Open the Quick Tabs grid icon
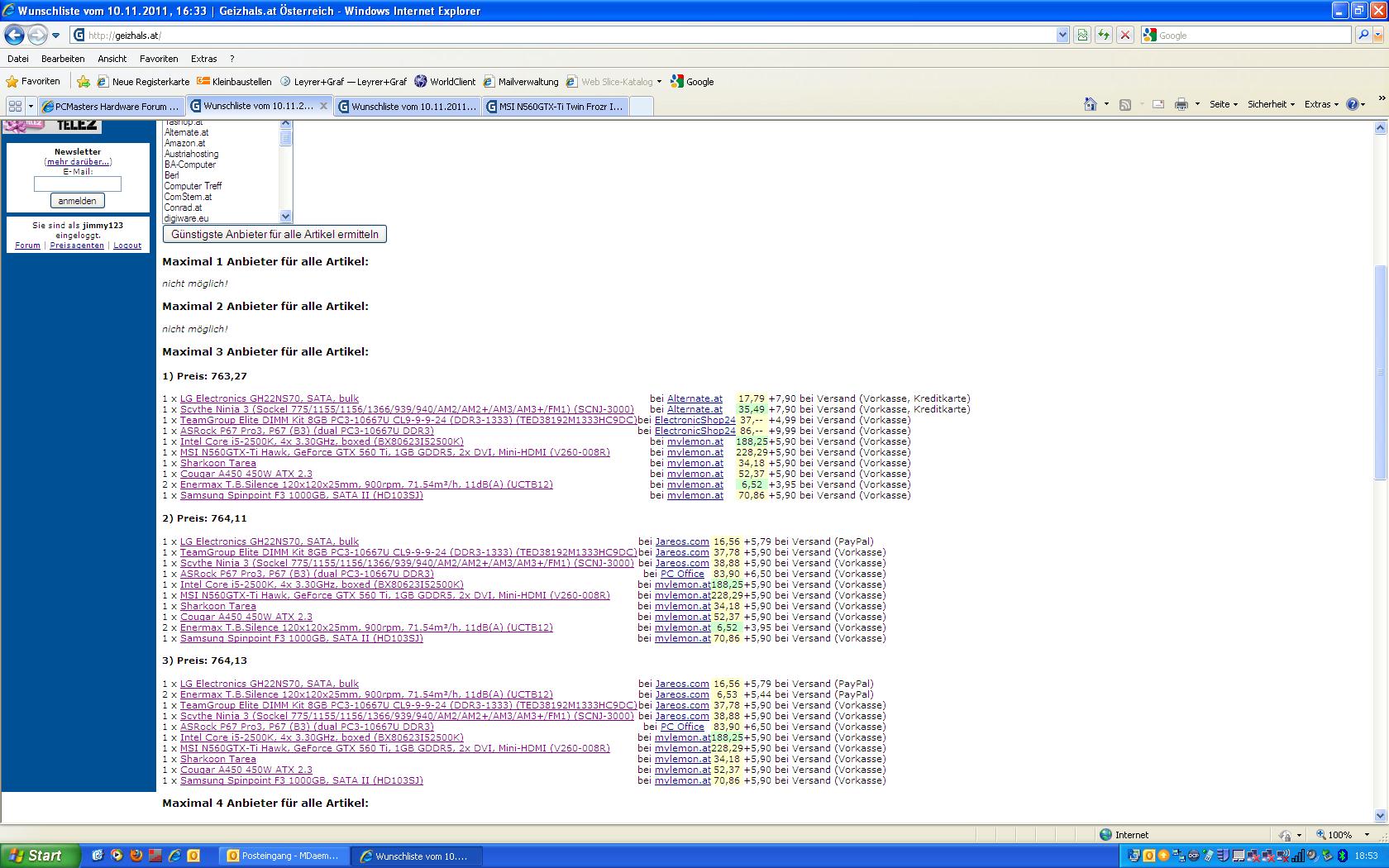 coord(15,106)
